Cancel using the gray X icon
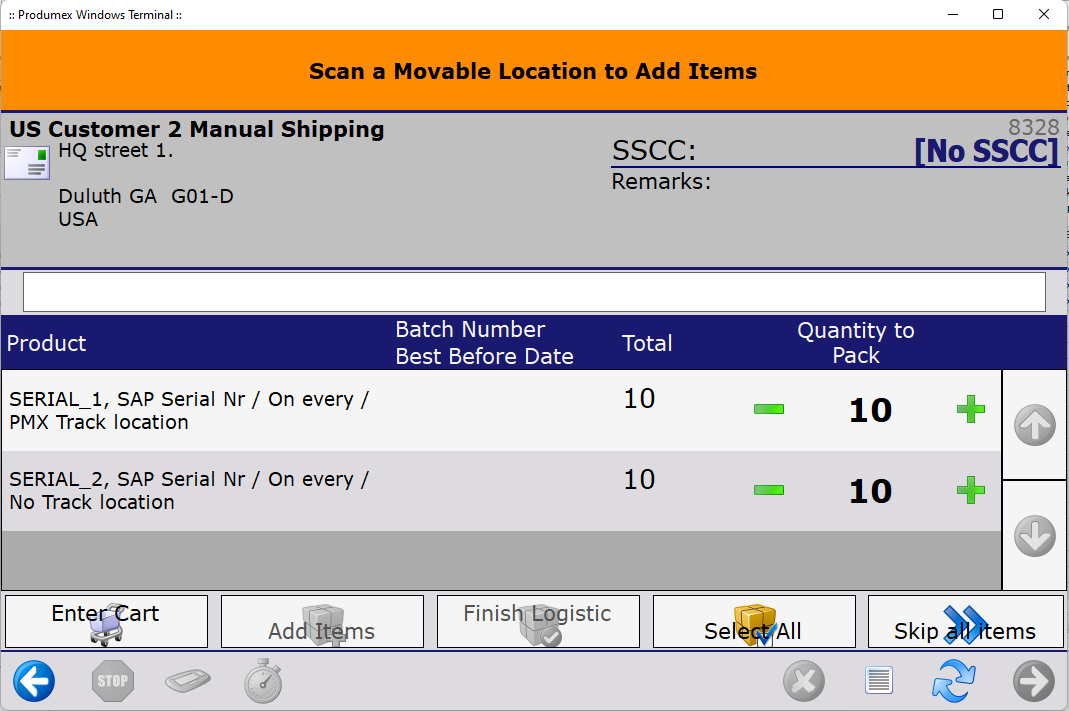This screenshot has width=1069, height=711. [804, 681]
